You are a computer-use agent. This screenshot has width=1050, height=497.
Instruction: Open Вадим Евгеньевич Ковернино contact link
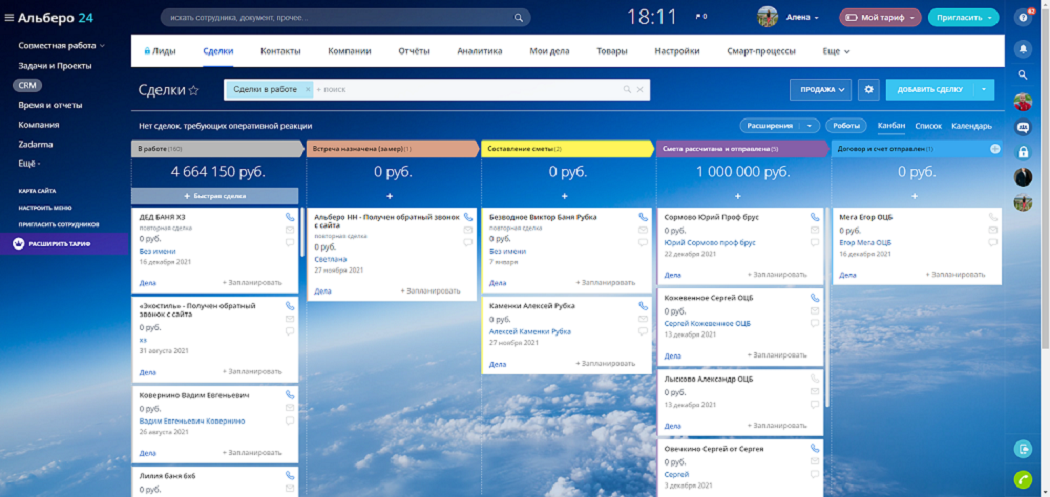coord(192,421)
